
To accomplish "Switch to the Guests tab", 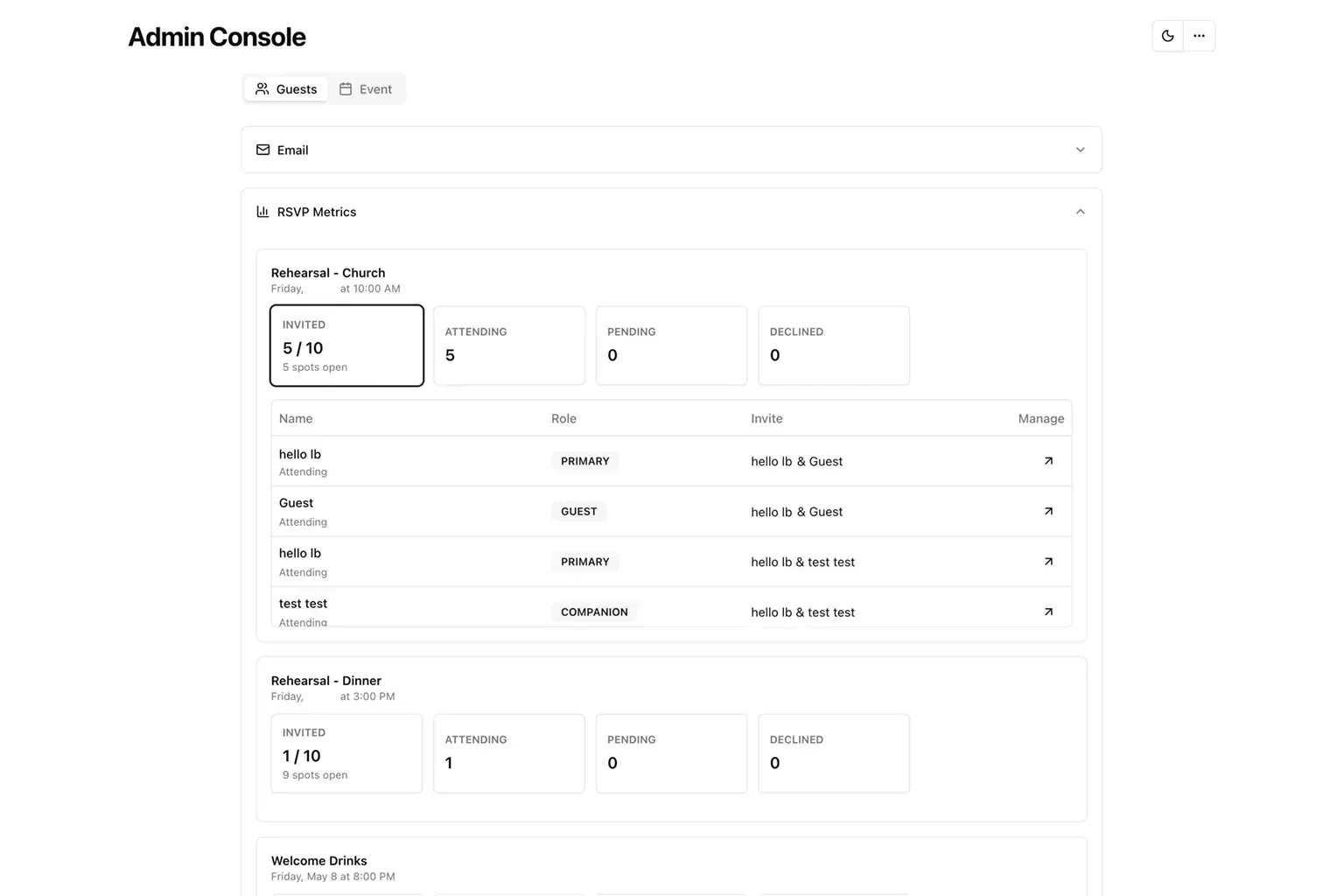I will (x=286, y=89).
